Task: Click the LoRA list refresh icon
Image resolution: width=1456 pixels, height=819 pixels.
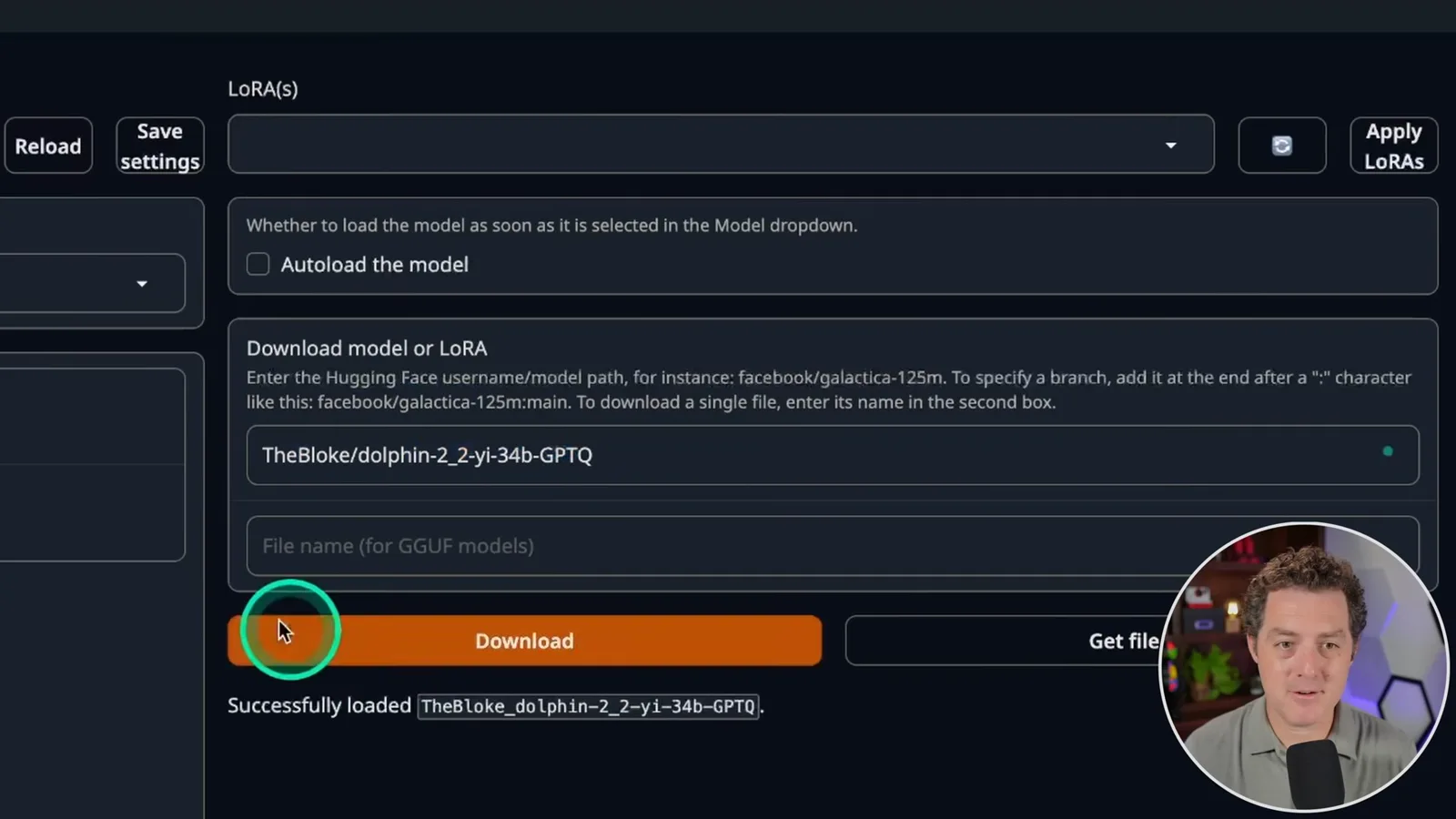Action: tap(1281, 146)
